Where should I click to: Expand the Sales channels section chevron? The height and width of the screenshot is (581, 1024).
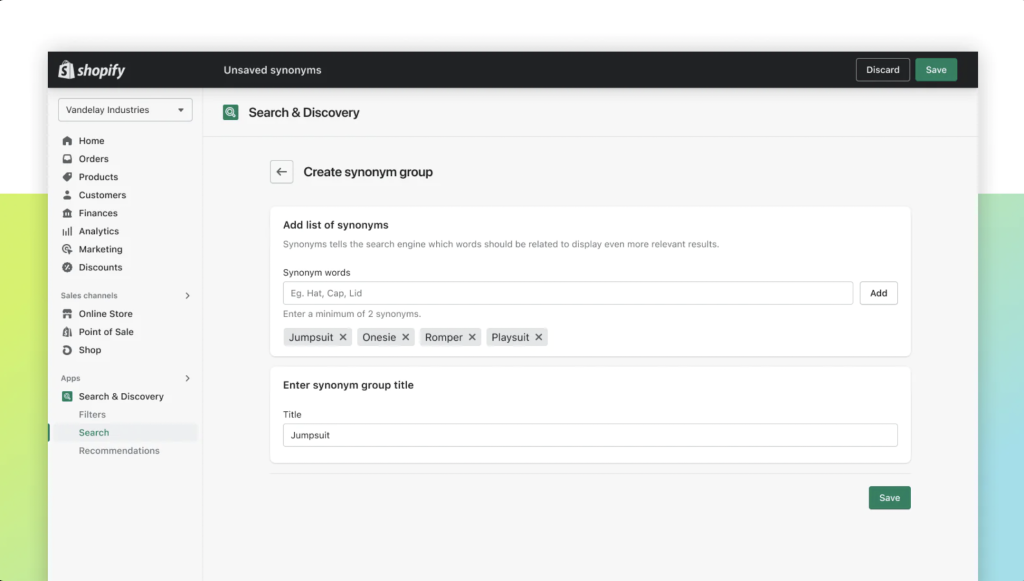coord(187,296)
